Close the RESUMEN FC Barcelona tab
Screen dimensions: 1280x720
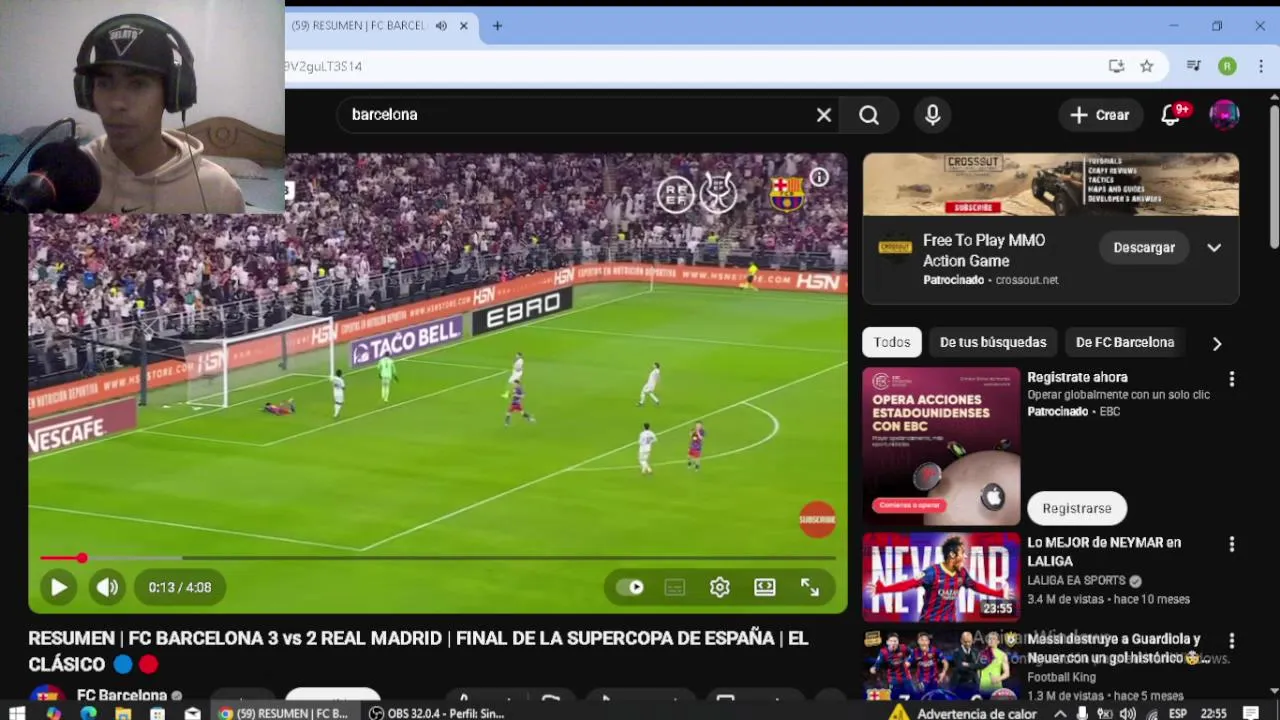[x=463, y=26]
